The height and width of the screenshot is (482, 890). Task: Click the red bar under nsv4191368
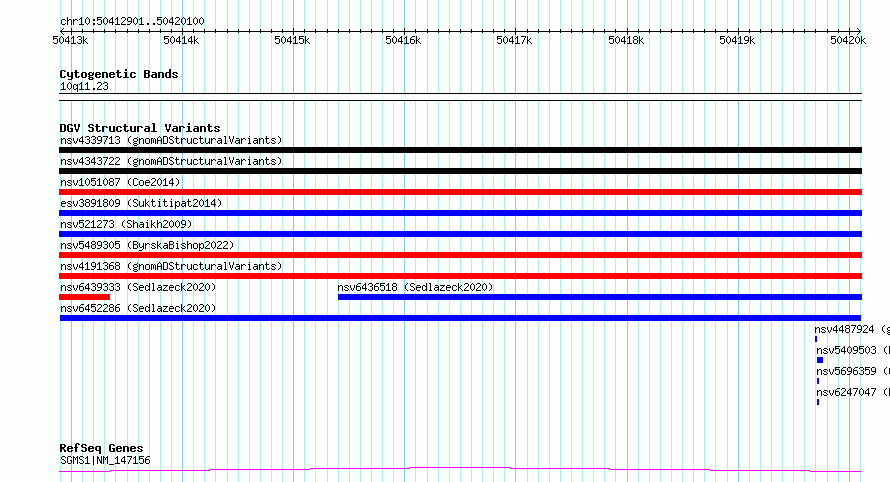[x=460, y=276]
